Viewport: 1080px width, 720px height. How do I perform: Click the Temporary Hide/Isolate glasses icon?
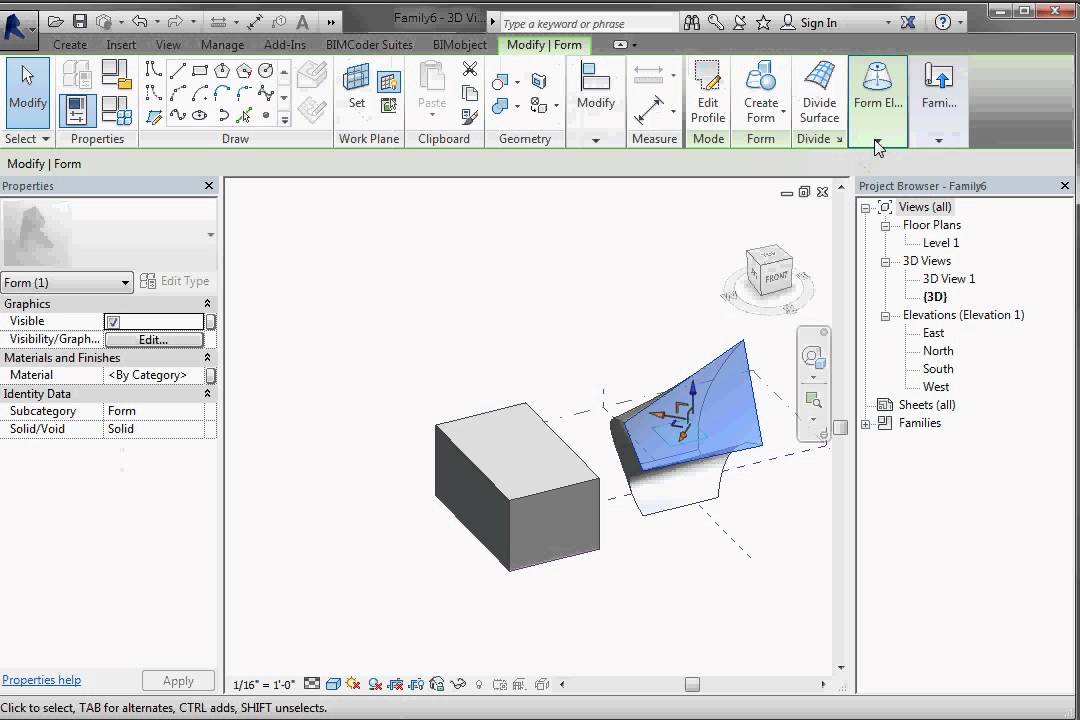click(458, 684)
